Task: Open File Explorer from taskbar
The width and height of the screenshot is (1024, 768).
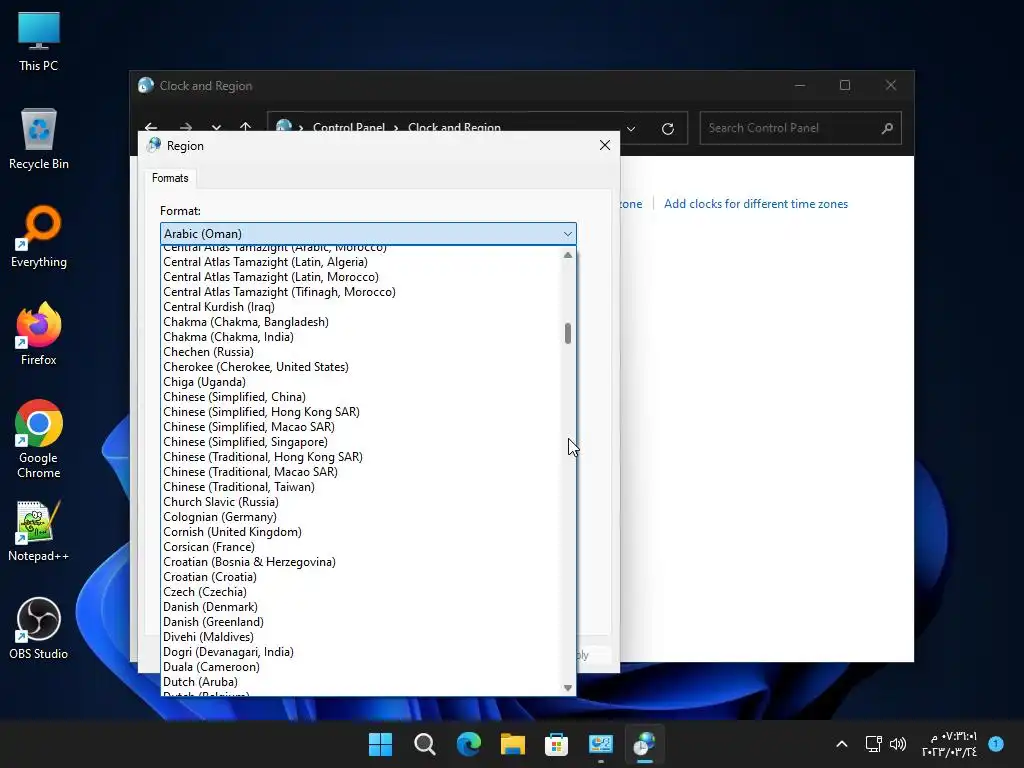Action: [513, 744]
